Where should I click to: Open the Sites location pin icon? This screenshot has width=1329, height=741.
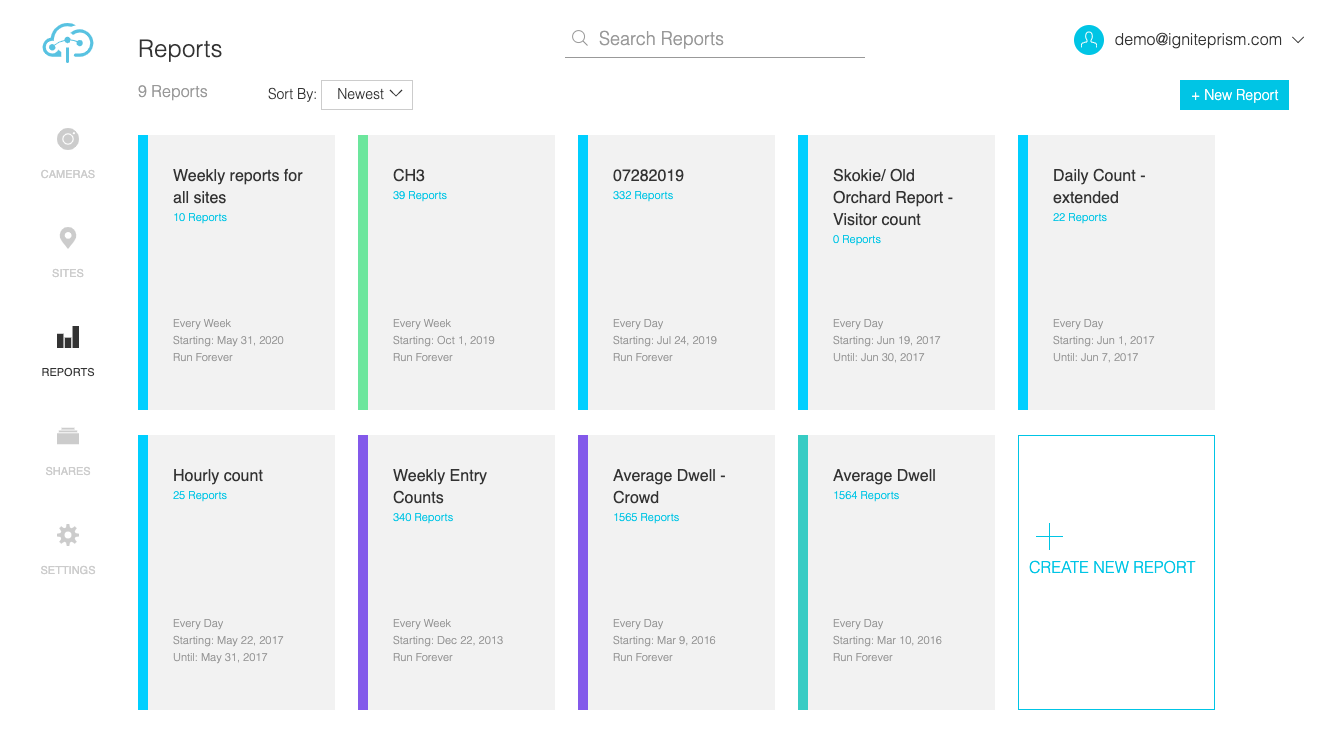[68, 238]
